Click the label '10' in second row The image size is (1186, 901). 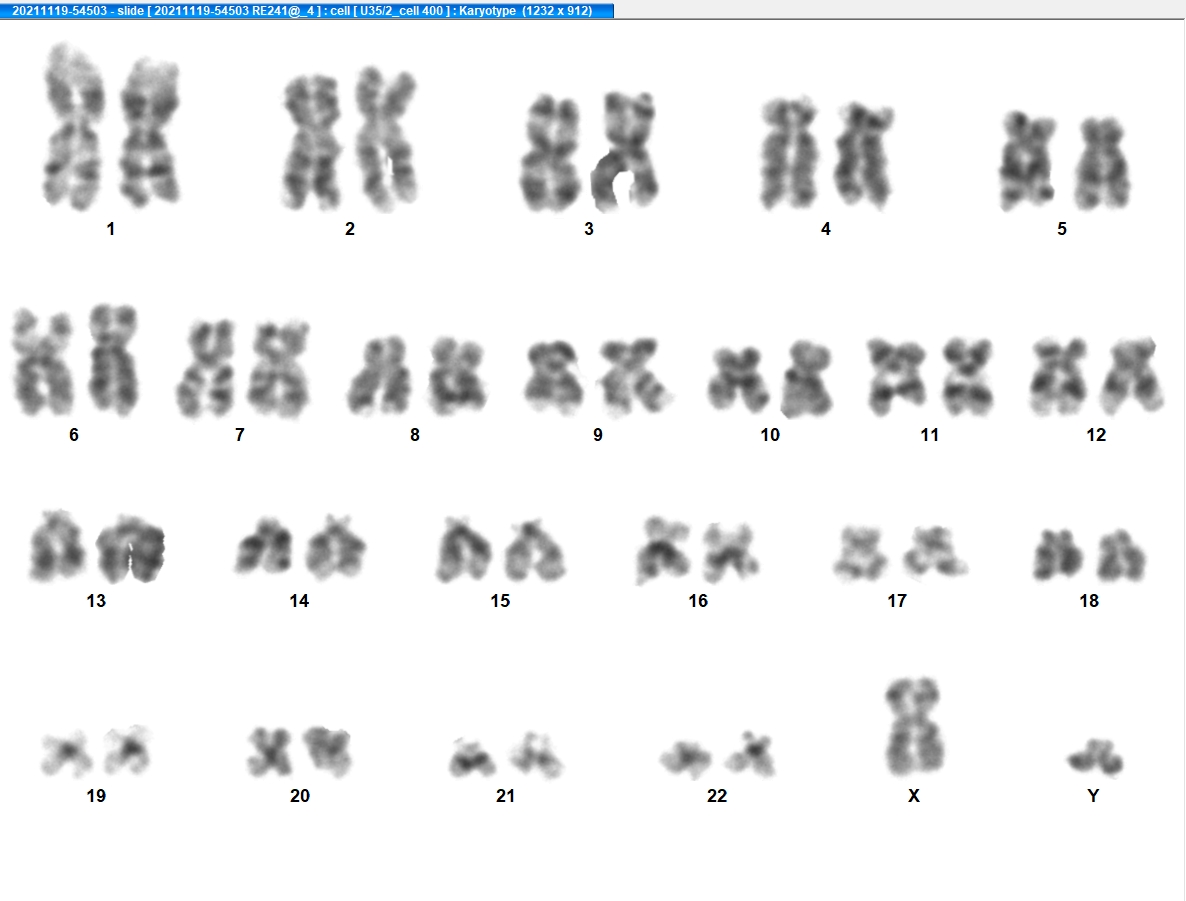point(770,435)
